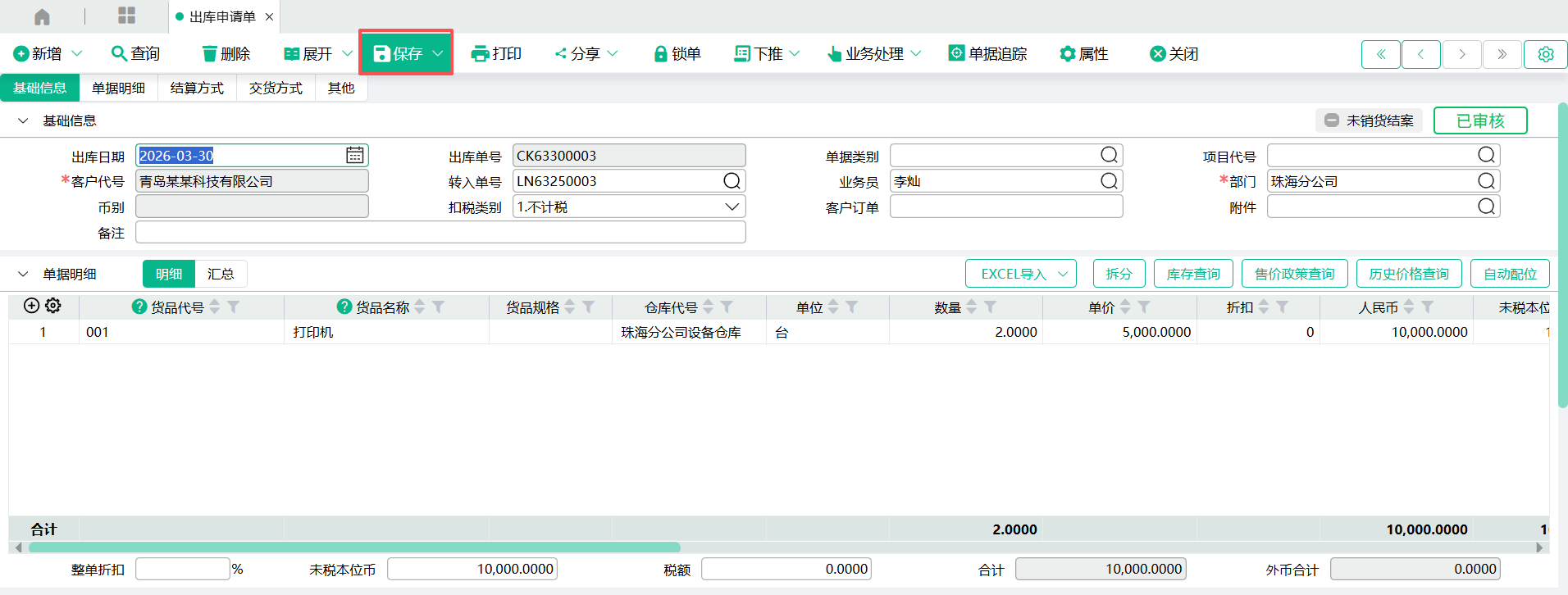The width and height of the screenshot is (1568, 595).
Task: Click the horizontal scrollbar under the table
Action: (x=354, y=547)
